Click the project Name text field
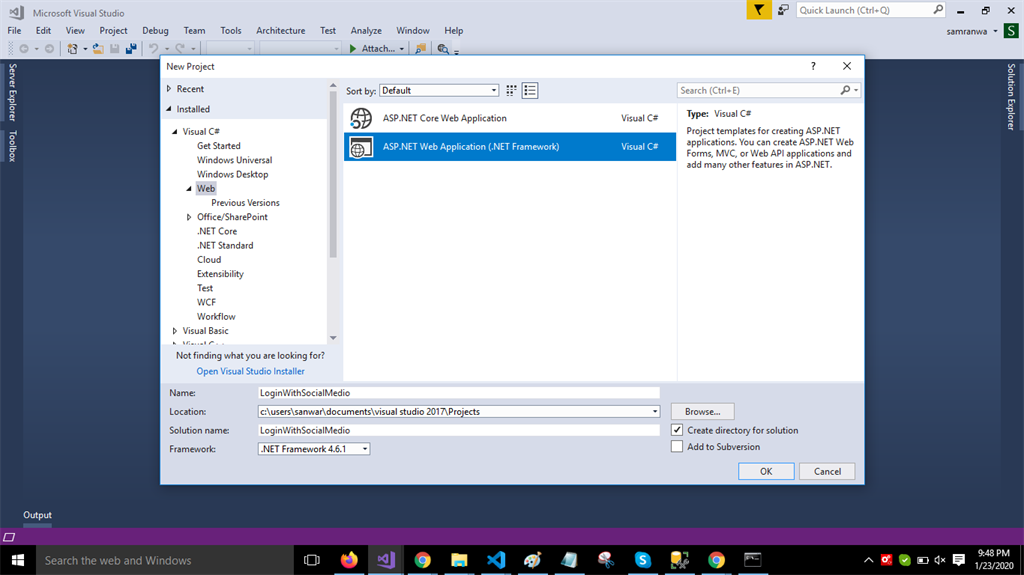 coord(458,393)
